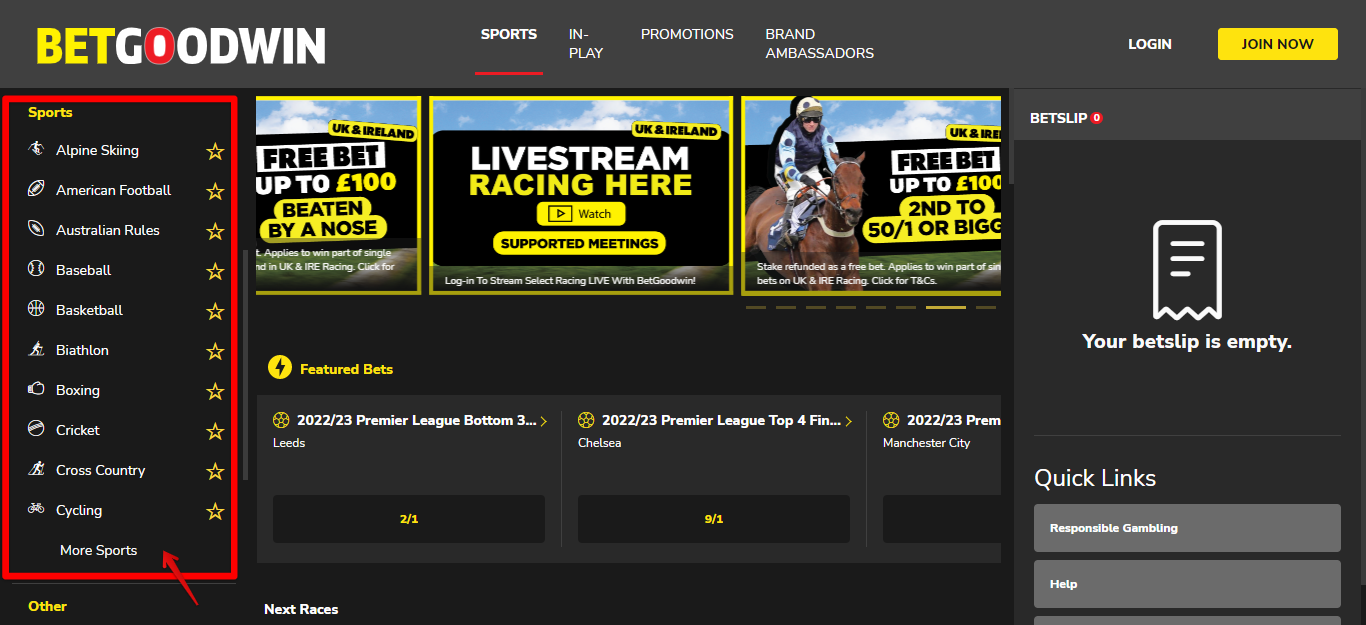Click the football icon beside Leeds market
This screenshot has width=1366, height=625.
pyautogui.click(x=281, y=420)
